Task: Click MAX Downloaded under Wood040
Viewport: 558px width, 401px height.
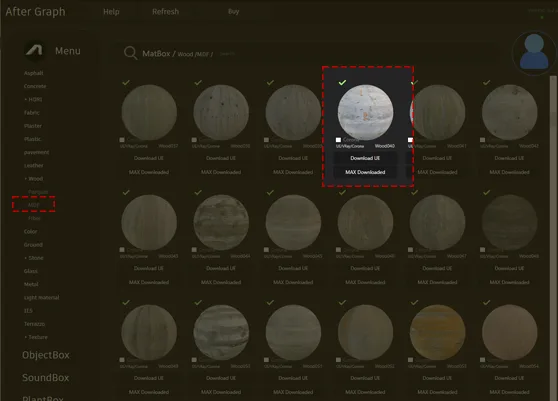Action: (x=365, y=172)
